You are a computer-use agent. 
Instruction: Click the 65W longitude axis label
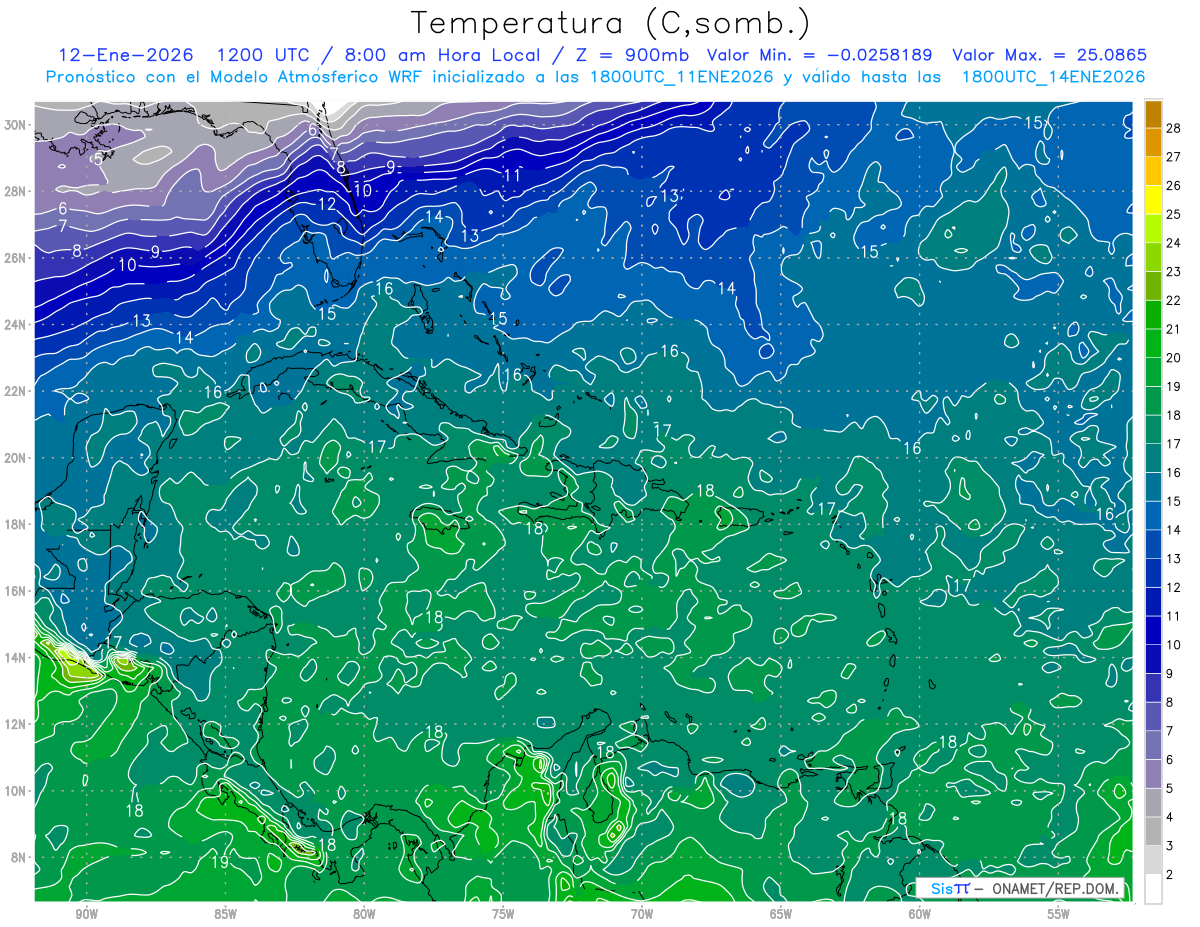click(781, 914)
